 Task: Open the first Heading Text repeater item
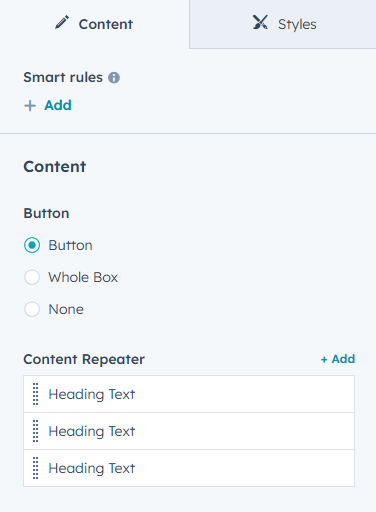click(189, 394)
